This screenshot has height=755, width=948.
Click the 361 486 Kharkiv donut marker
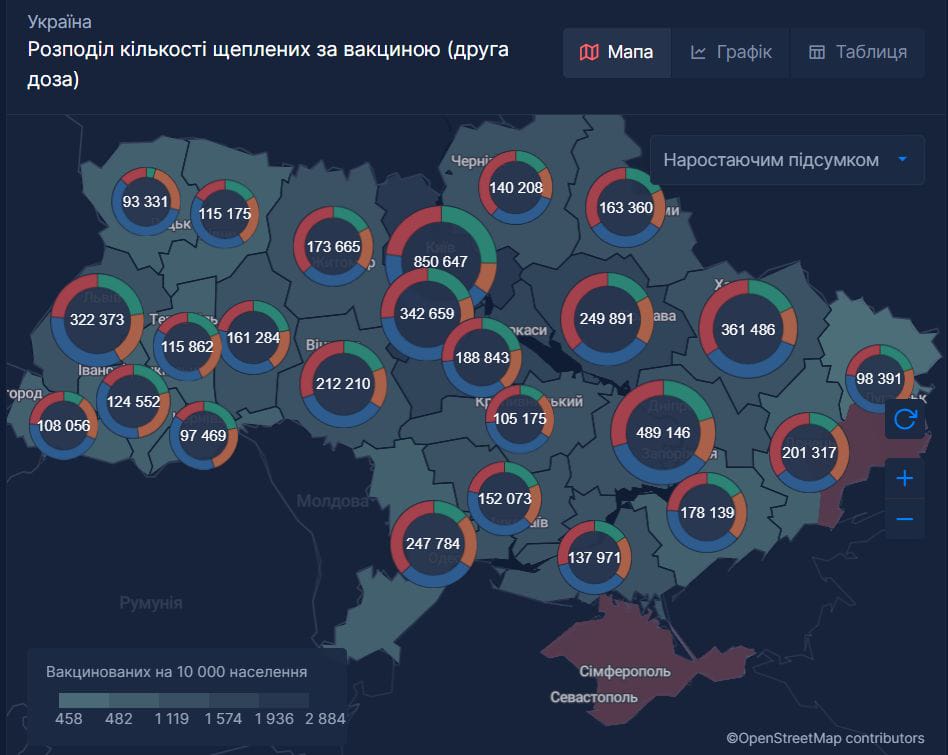[x=748, y=329]
